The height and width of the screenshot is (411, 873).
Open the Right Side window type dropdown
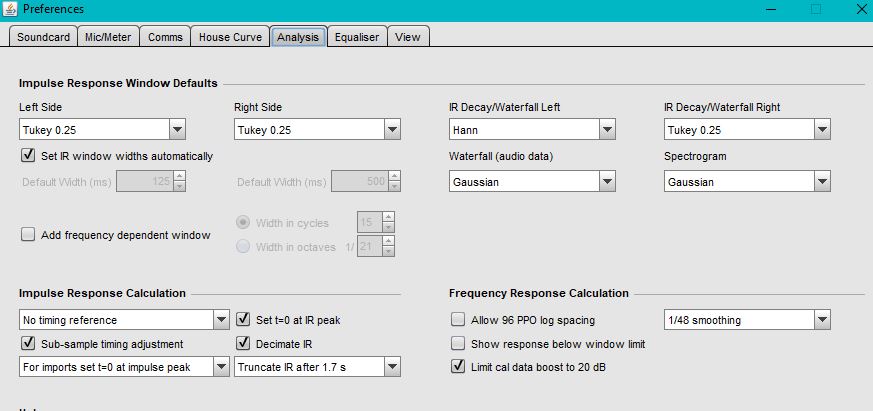tap(317, 130)
